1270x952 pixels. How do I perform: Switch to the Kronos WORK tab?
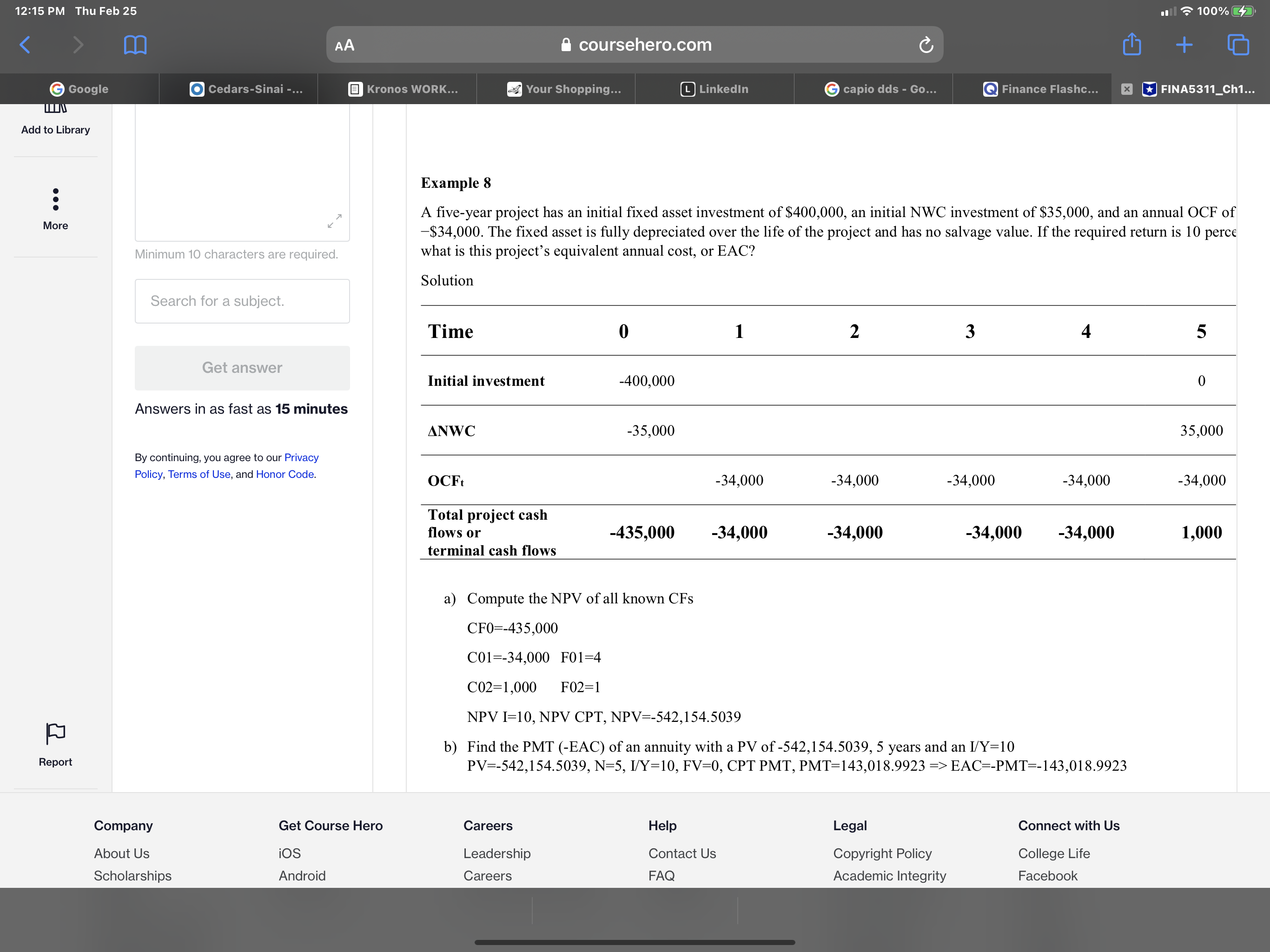(x=403, y=89)
